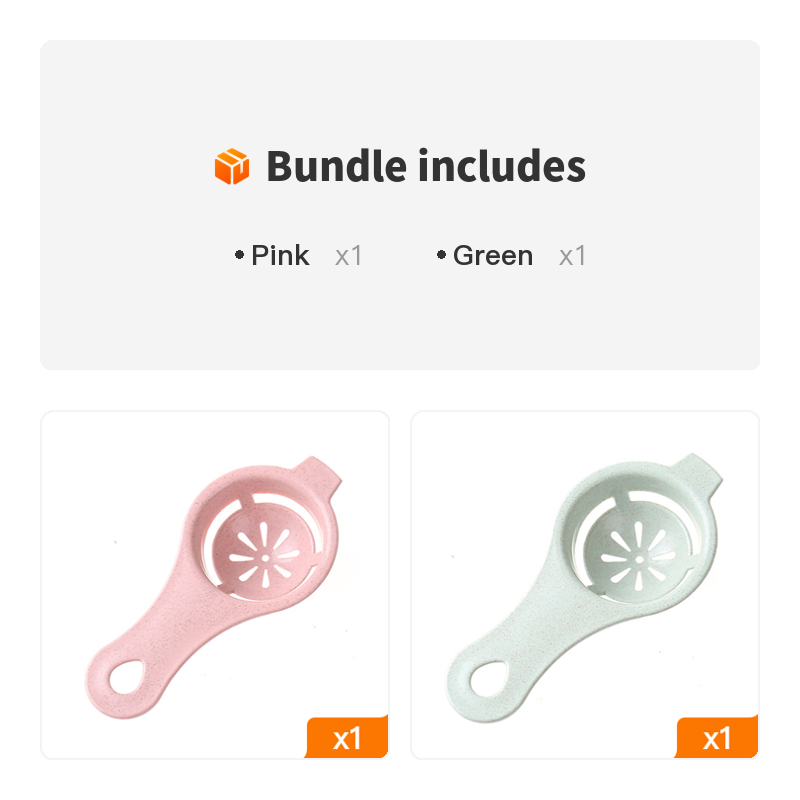This screenshot has height=800, width=800.
Task: Select the Pink bundle item label
Action: pyautogui.click(x=280, y=255)
